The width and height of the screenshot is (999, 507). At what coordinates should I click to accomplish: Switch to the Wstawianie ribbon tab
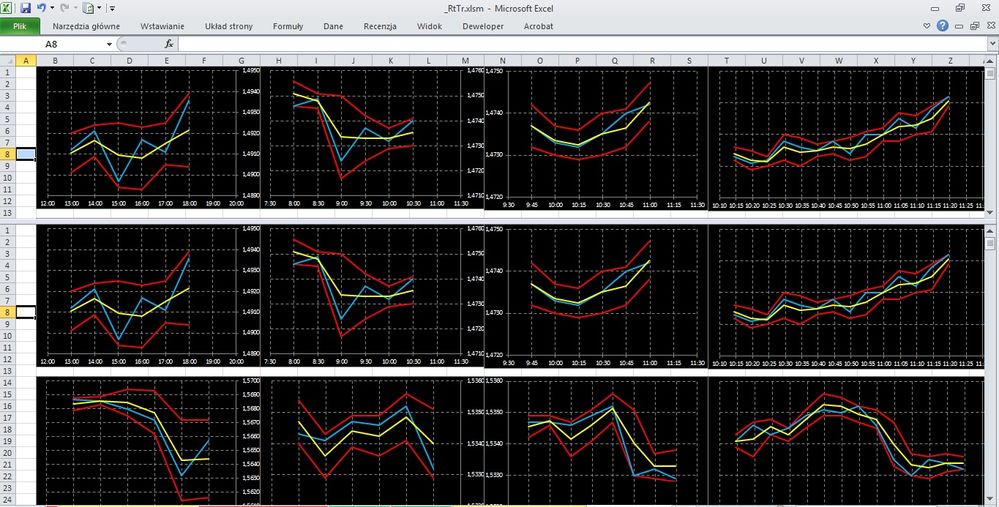coord(162,26)
